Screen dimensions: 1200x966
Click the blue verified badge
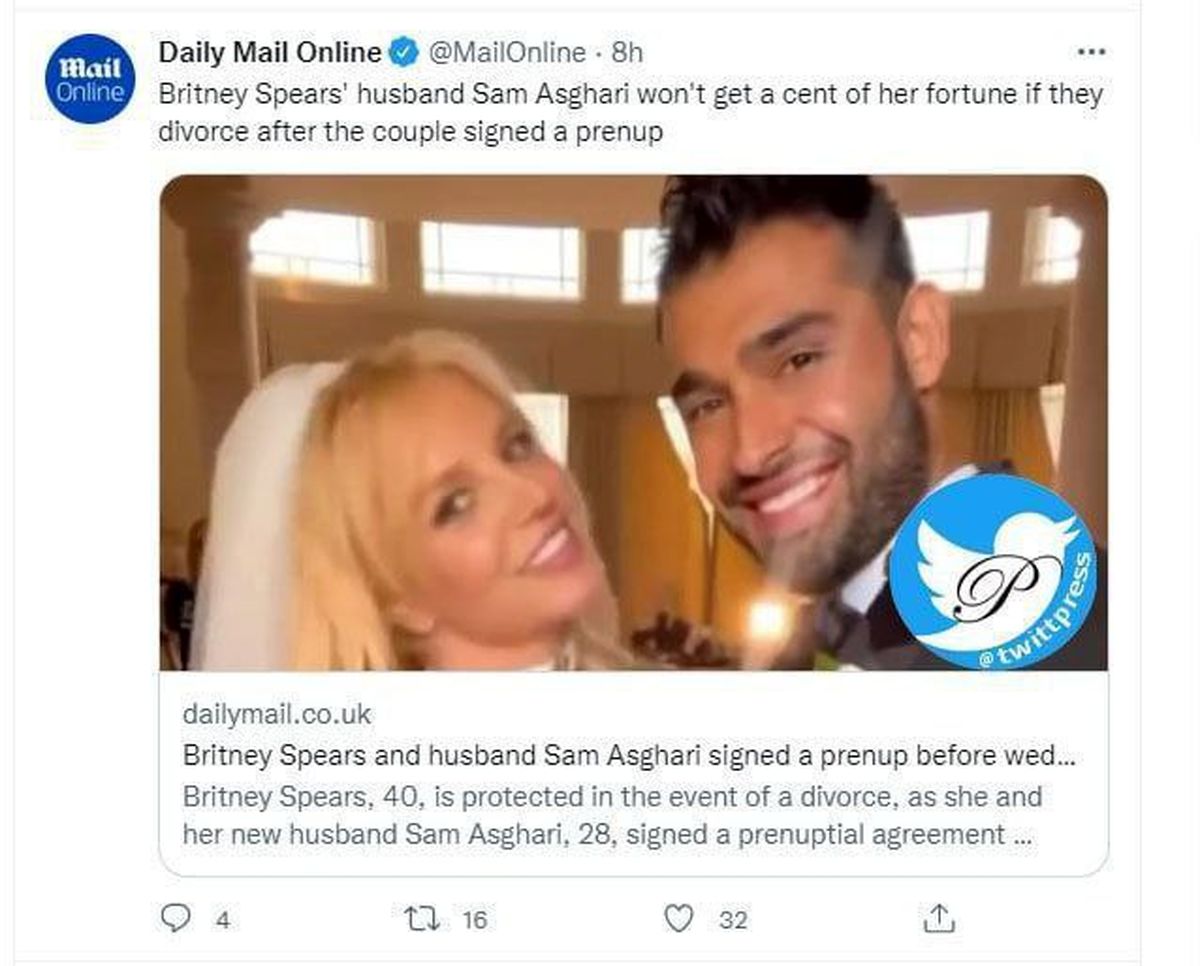[x=404, y=53]
